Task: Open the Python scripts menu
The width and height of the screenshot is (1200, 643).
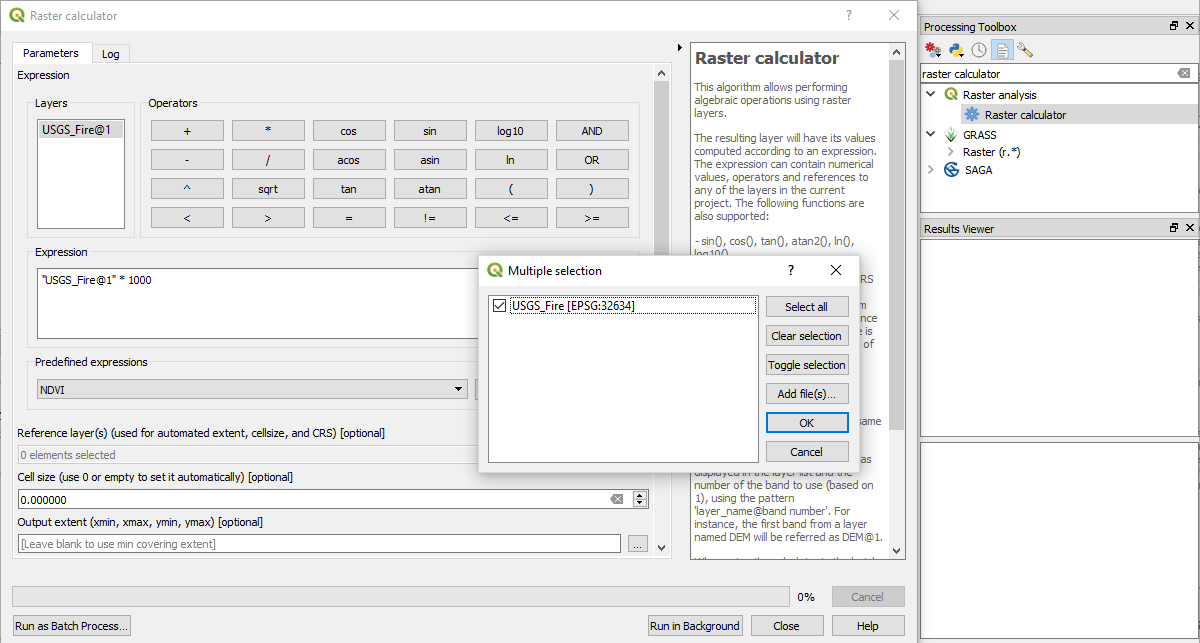Action: tap(956, 48)
